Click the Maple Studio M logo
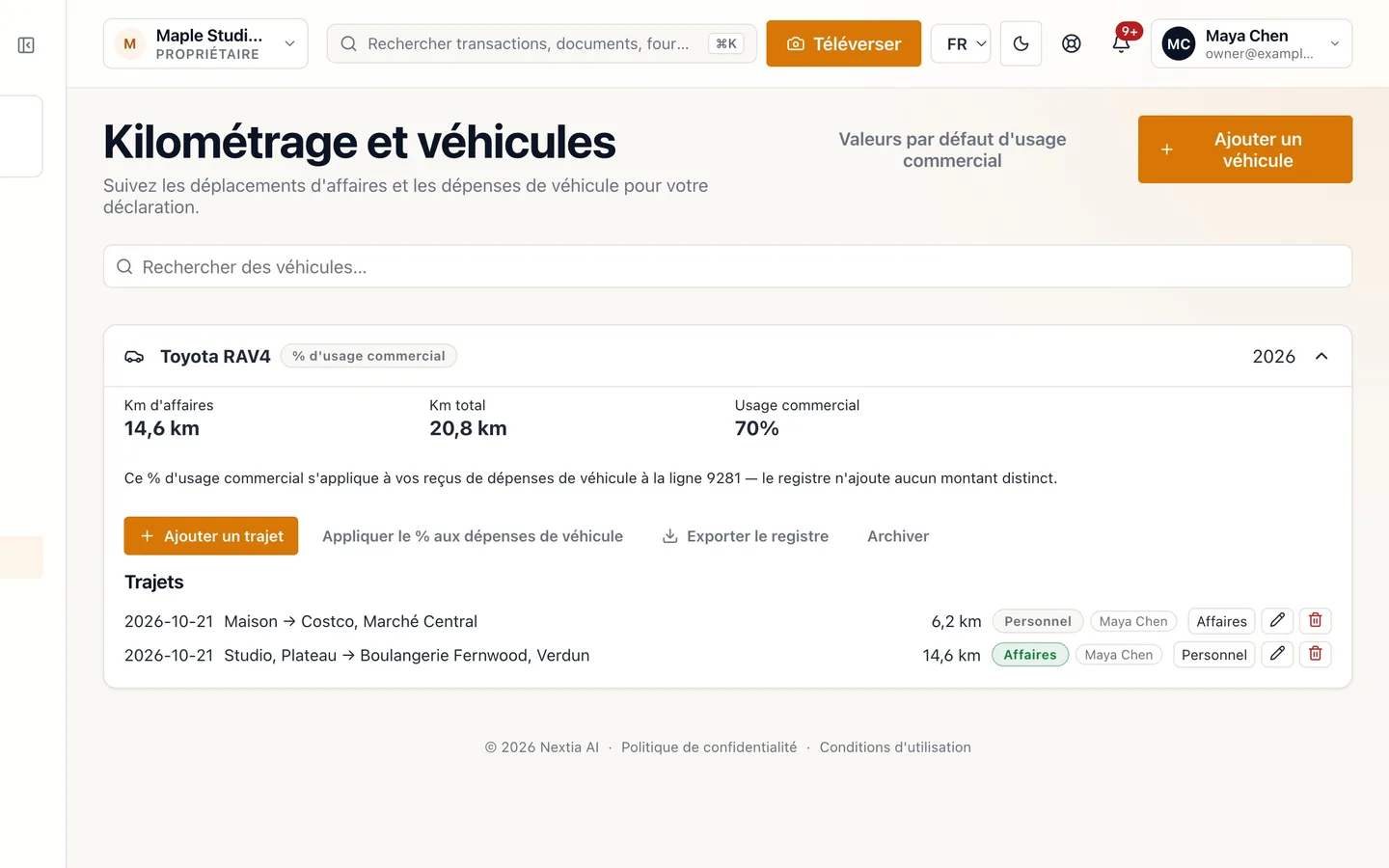This screenshot has height=868, width=1389. (130, 44)
